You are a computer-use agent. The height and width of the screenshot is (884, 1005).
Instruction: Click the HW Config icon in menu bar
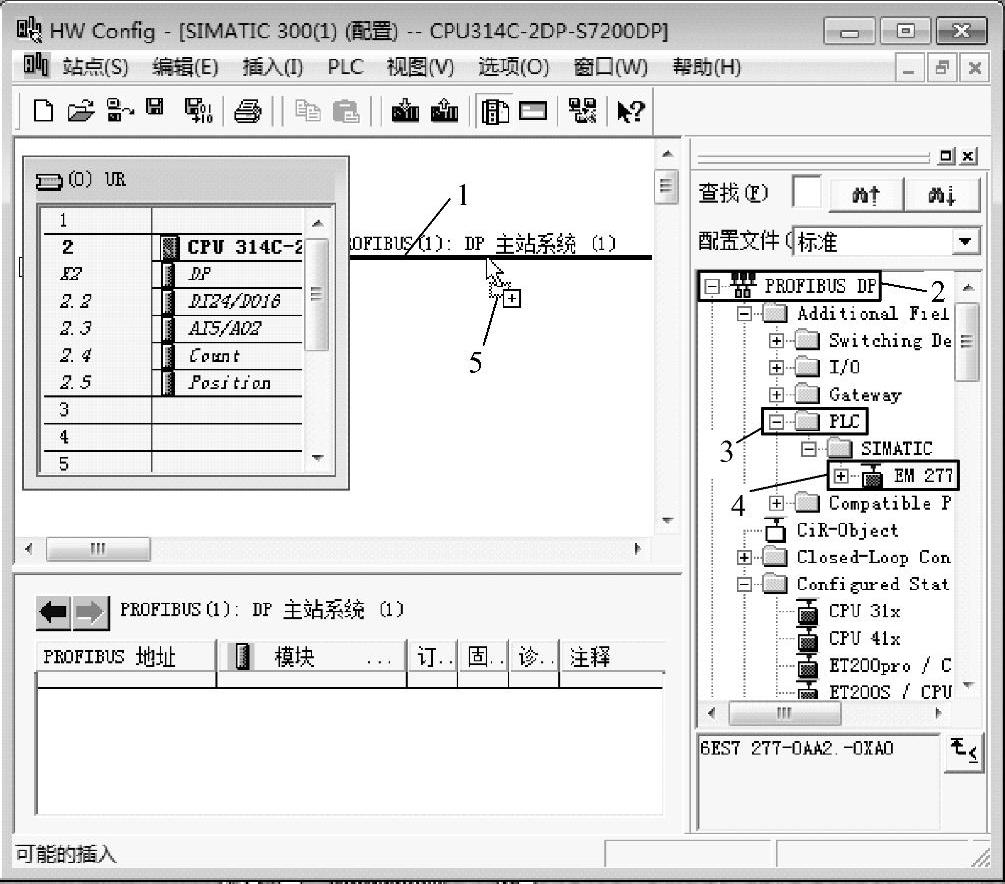click(35, 65)
